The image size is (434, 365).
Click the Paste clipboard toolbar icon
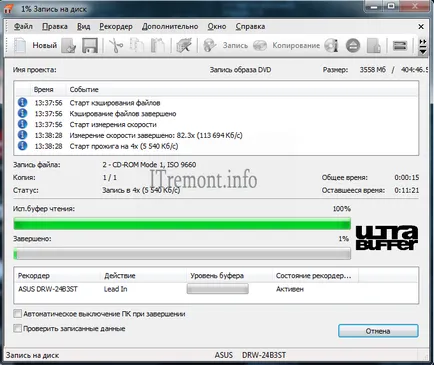[157, 46]
